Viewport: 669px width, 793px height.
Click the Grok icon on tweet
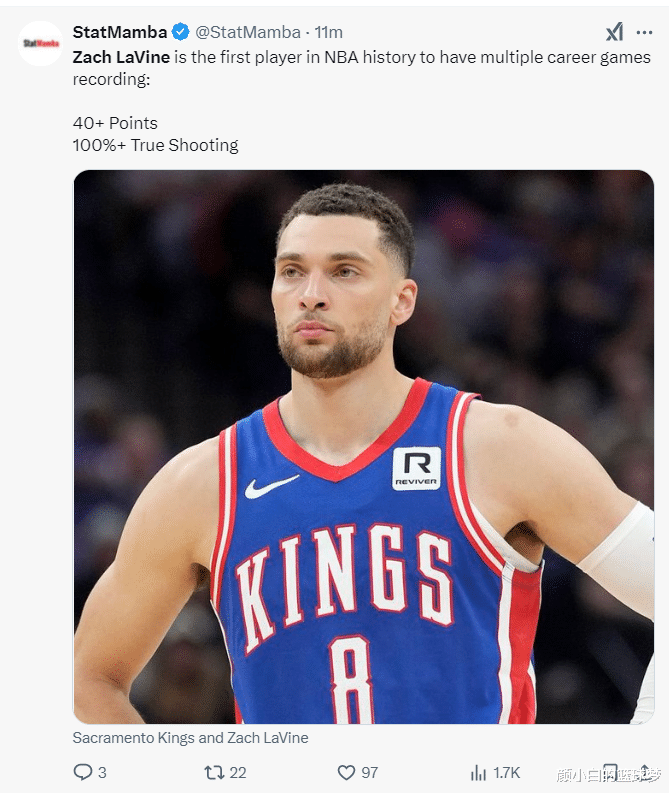[x=615, y=32]
